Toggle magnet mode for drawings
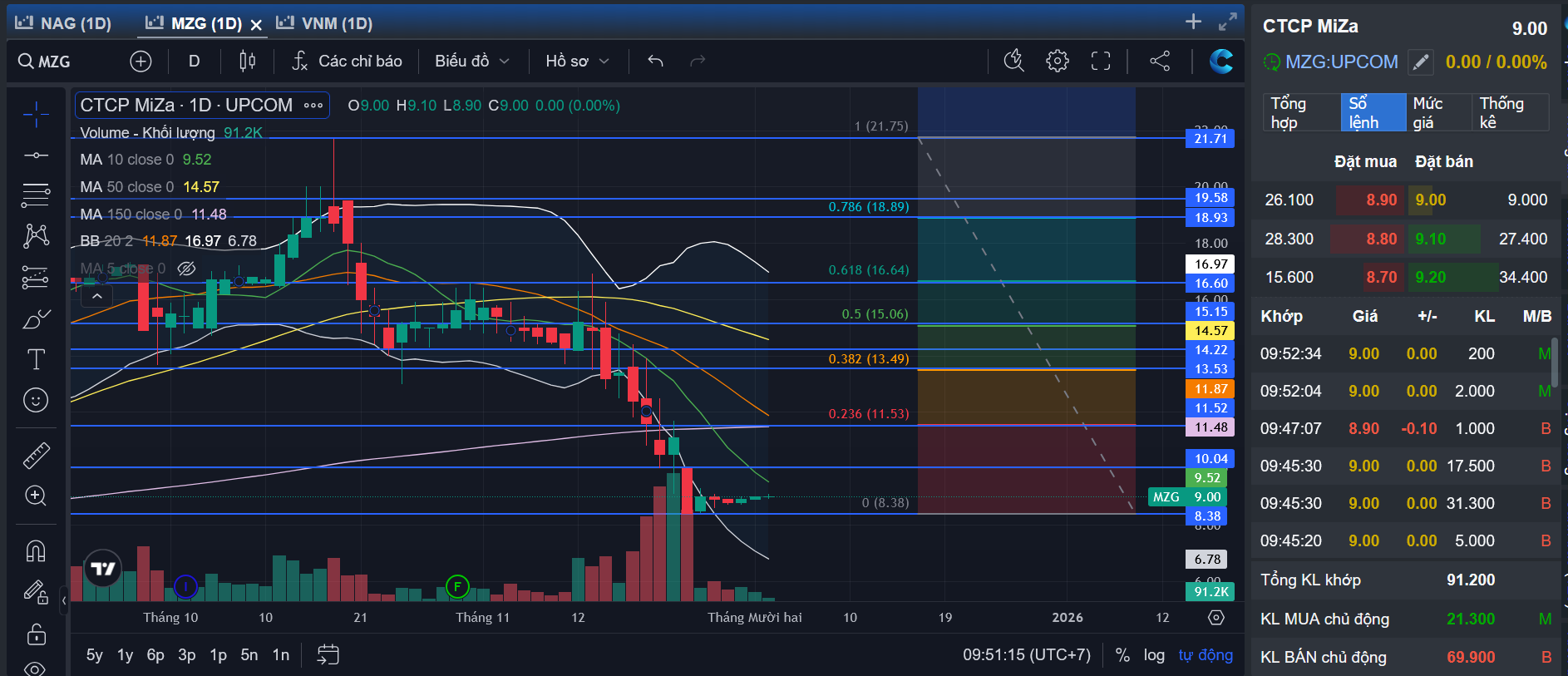The width and height of the screenshot is (1568, 676). point(36,550)
